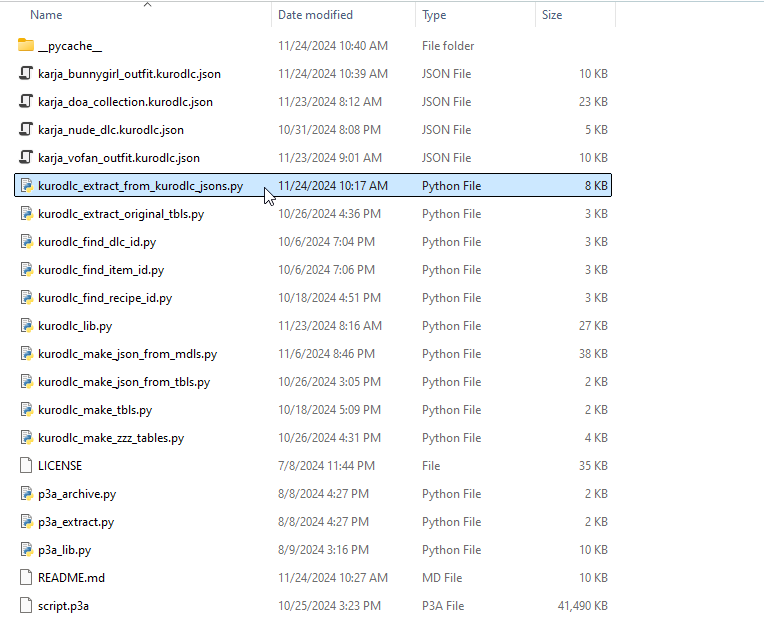Image resolution: width=764 pixels, height=619 pixels.
Task: Click the karja_bunnygirl_outfit.kurodlc.json file icon
Action: pos(26,74)
